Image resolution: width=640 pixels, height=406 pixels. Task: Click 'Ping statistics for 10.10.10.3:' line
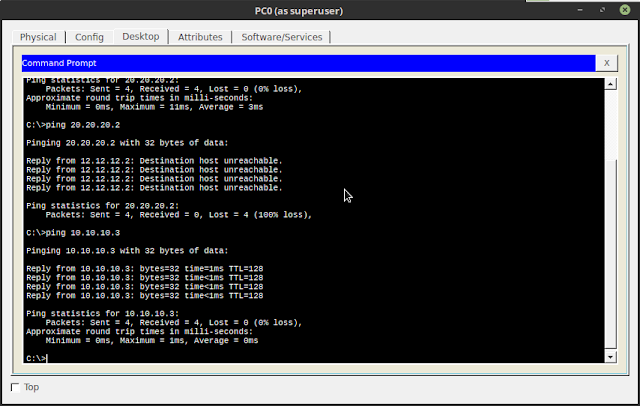[102, 313]
